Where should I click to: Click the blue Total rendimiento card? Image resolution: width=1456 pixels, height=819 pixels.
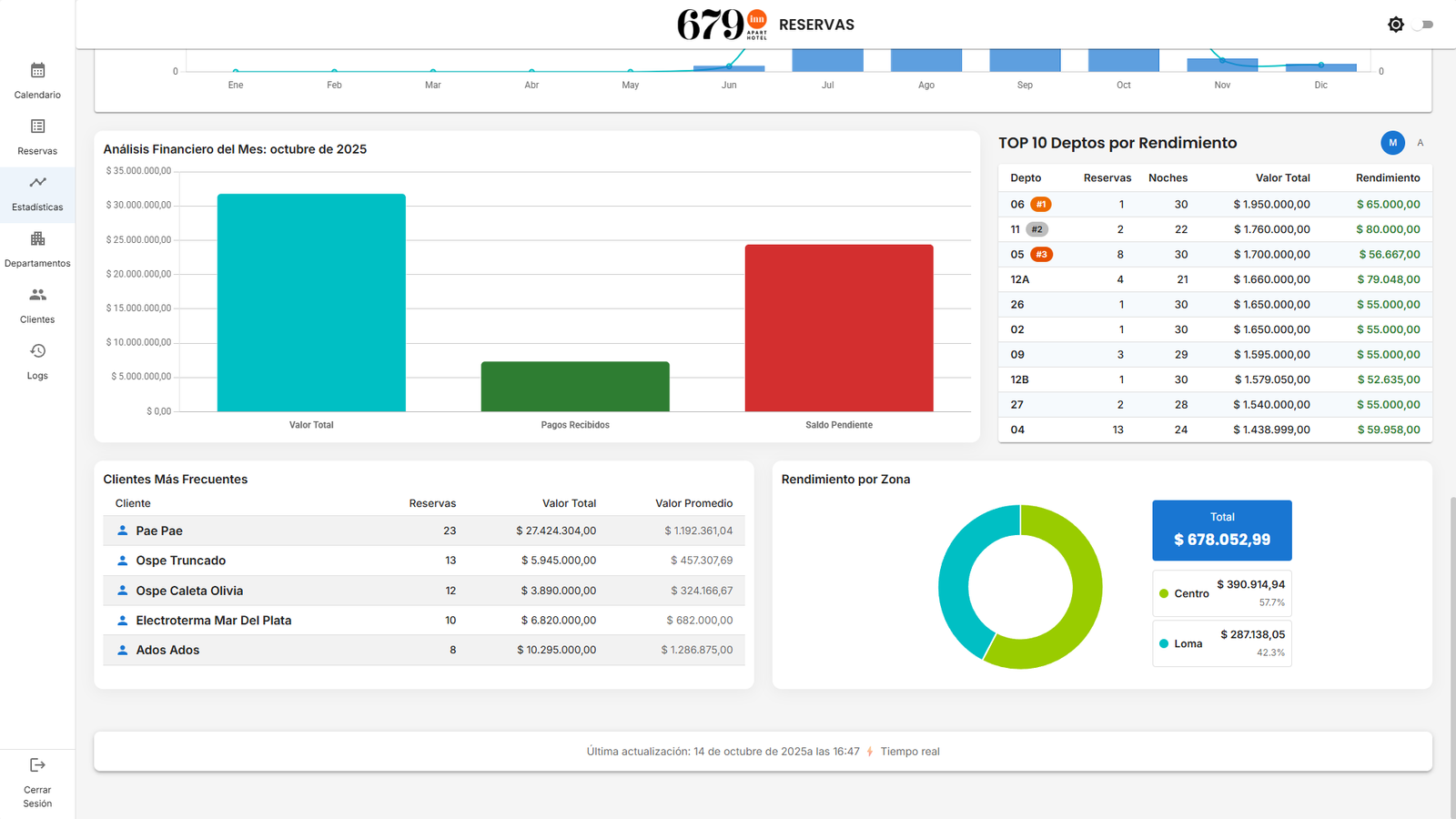(1221, 530)
